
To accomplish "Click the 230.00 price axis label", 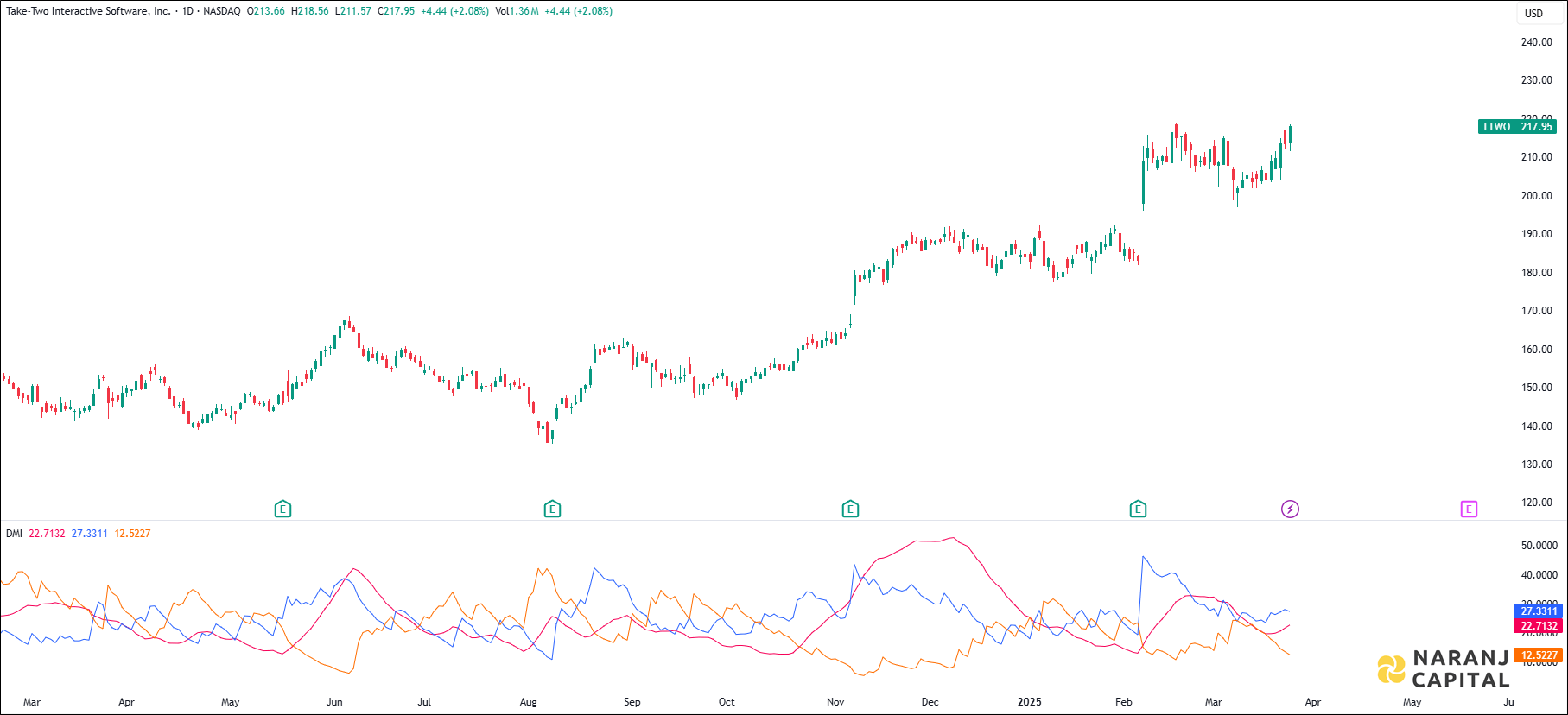I will 1536,80.
